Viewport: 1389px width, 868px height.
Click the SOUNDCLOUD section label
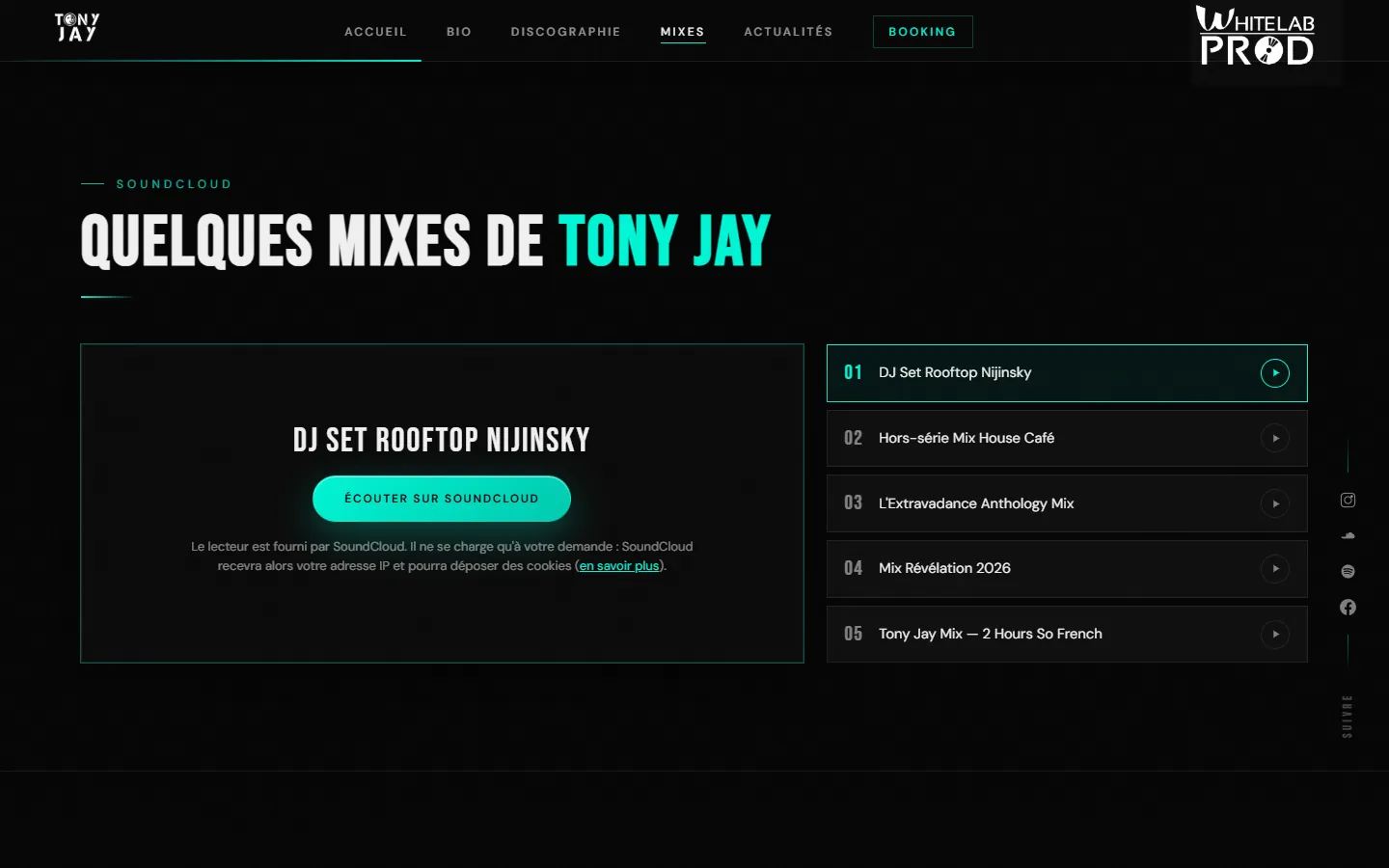tap(174, 184)
